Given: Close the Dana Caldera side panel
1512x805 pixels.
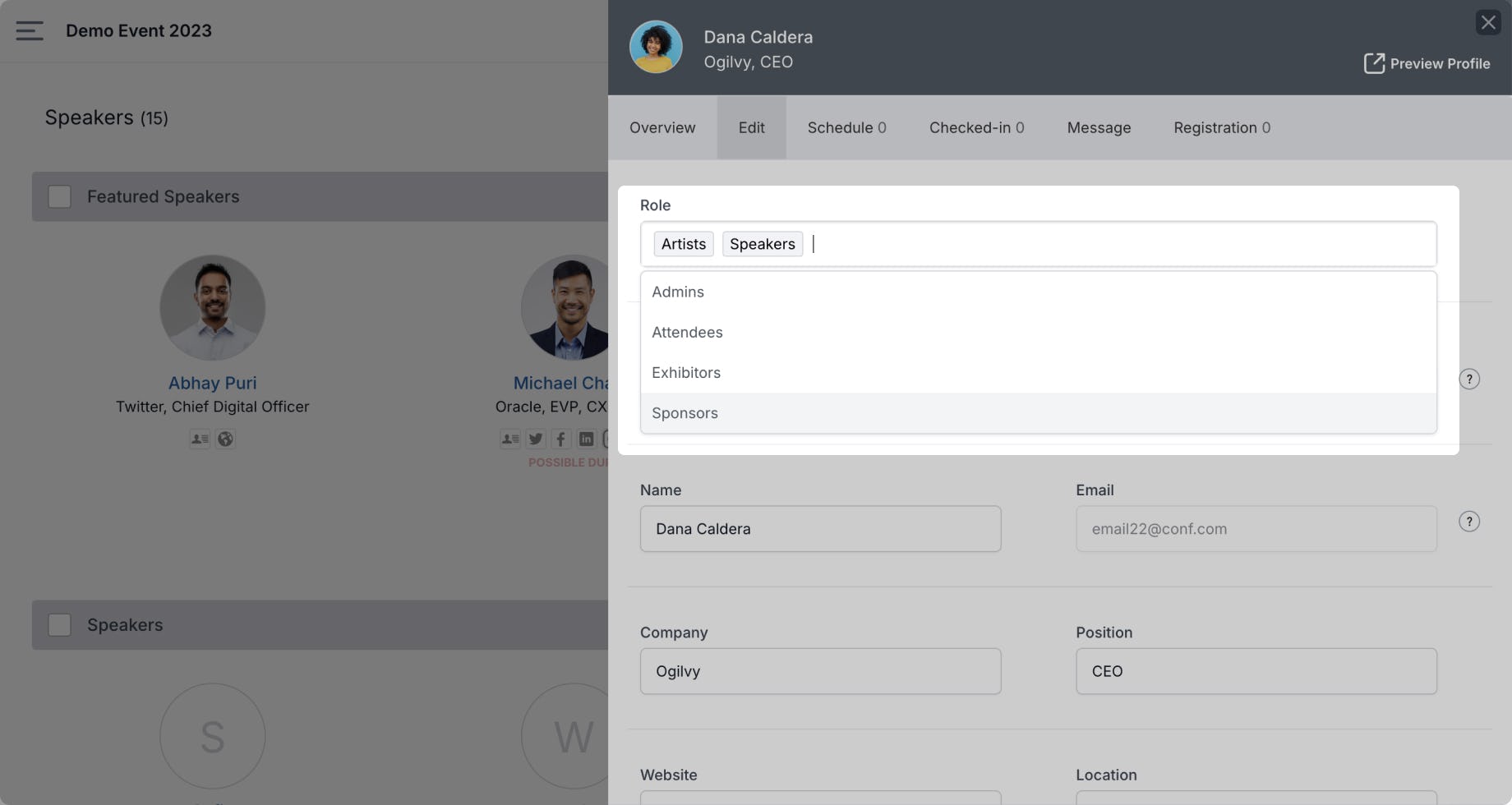Looking at the screenshot, I should click(x=1488, y=22).
